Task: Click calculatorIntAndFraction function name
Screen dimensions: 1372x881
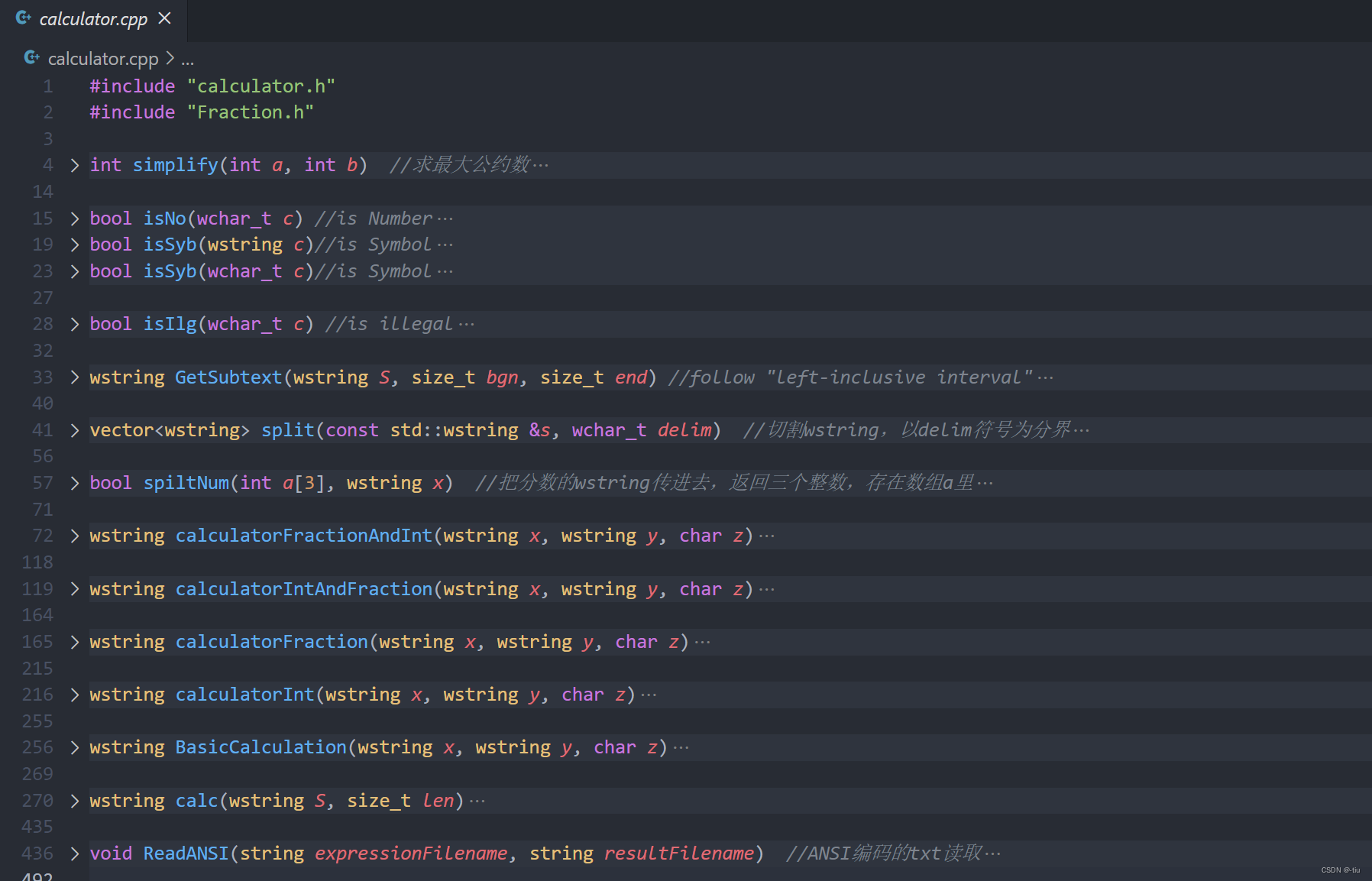Action: (304, 589)
